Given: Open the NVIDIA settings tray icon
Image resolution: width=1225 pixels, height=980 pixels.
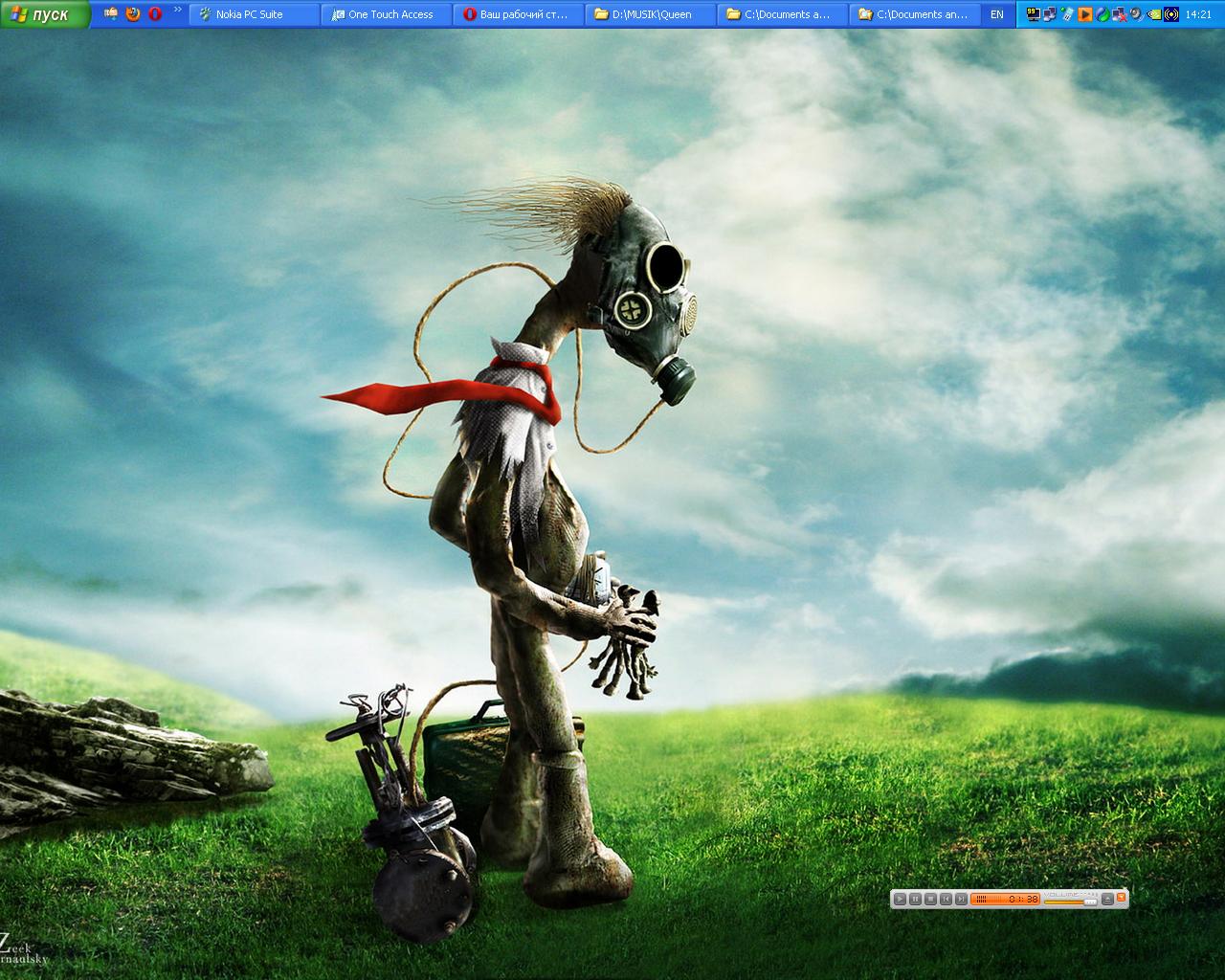Looking at the screenshot, I should (x=1155, y=14).
